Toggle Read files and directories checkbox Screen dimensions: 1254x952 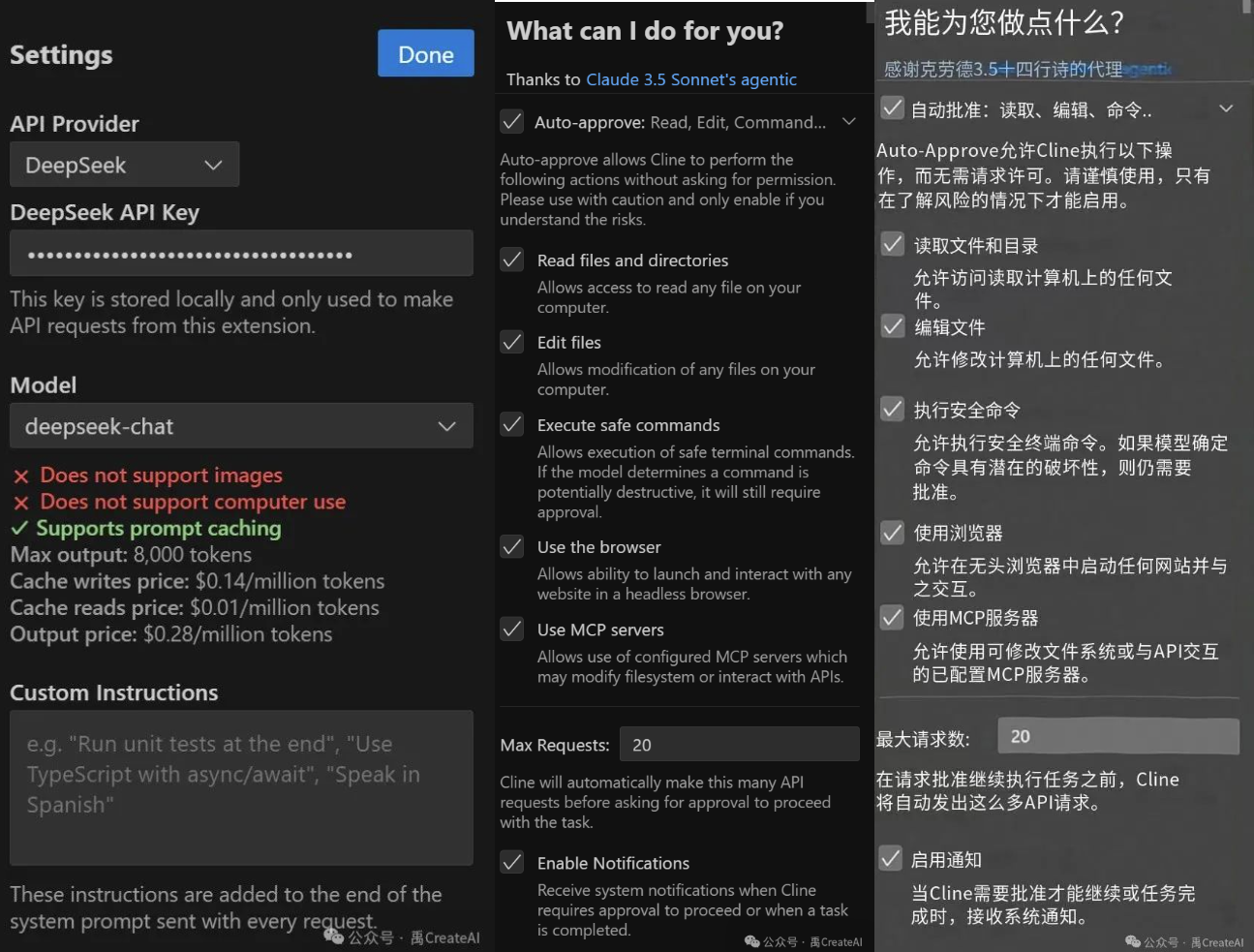(x=512, y=260)
